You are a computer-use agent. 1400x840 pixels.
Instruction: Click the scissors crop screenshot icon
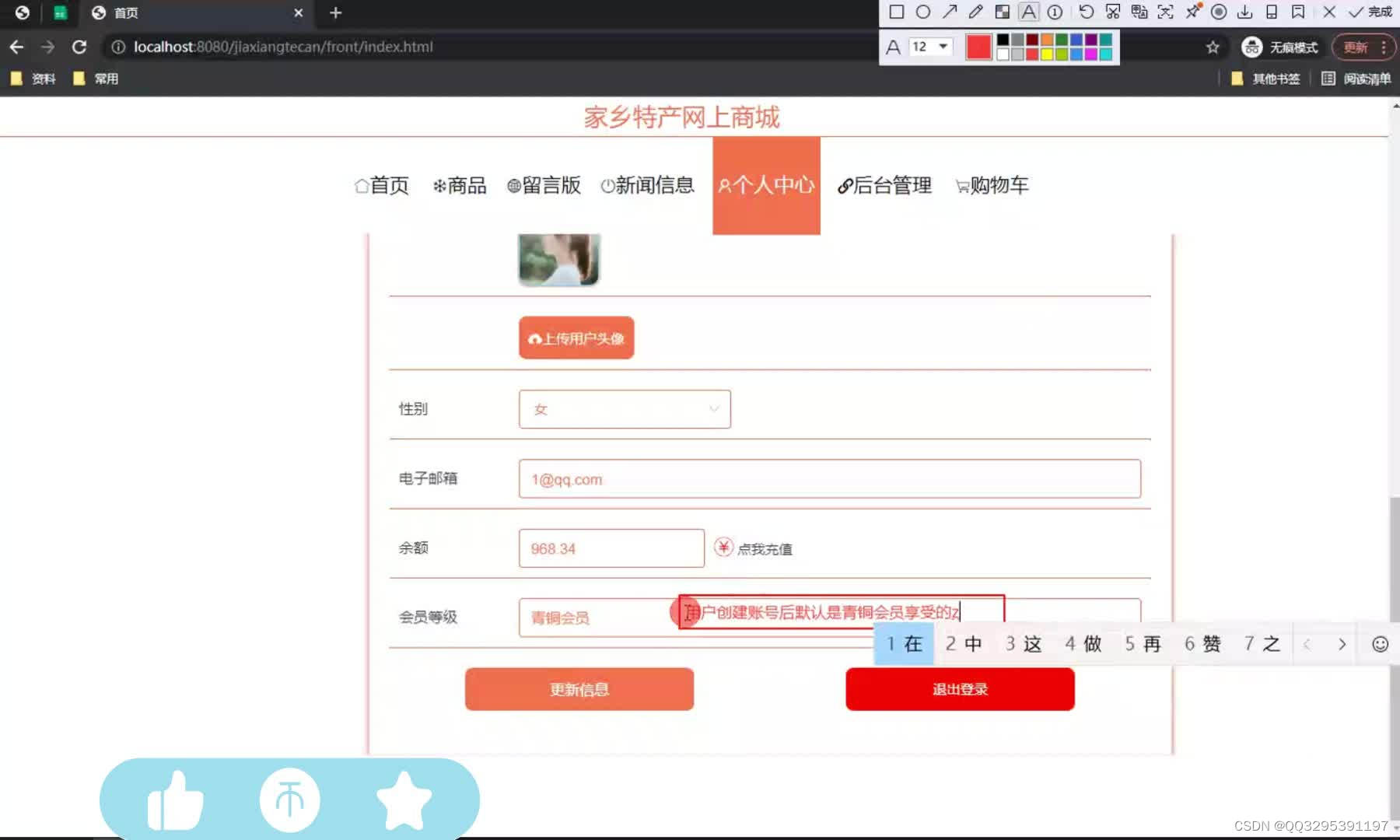1113,12
